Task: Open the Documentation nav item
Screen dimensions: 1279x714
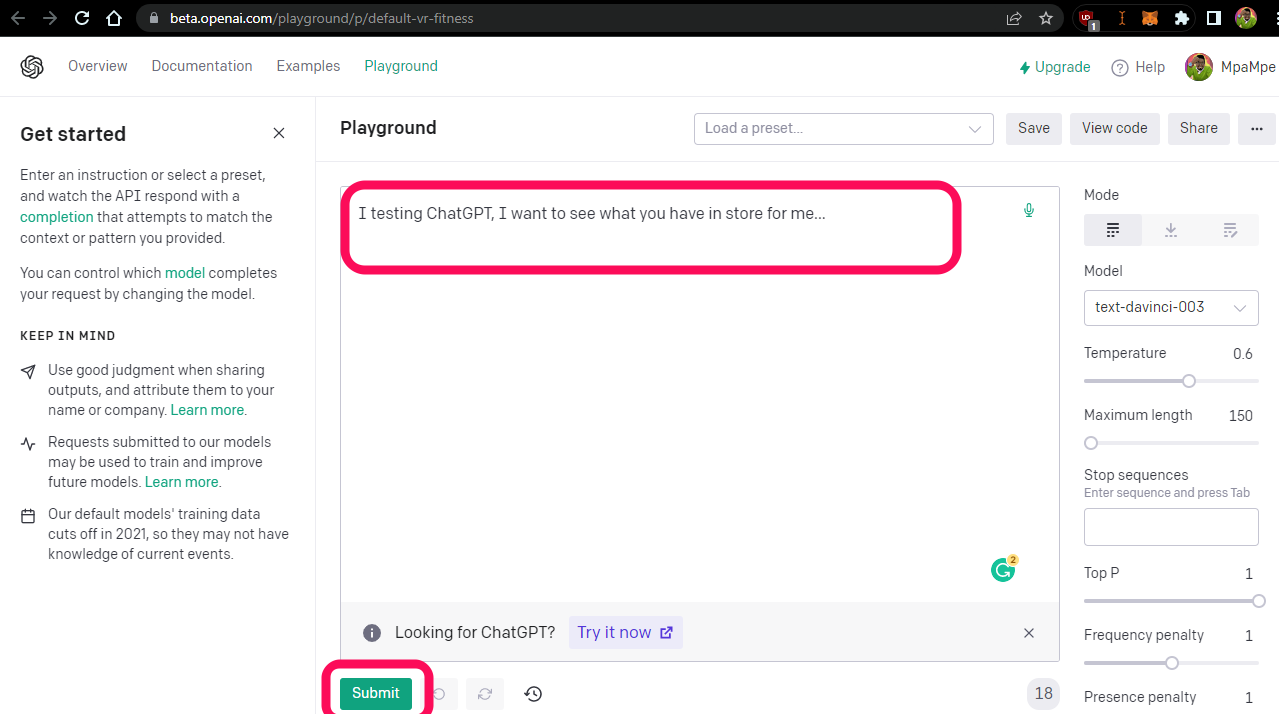Action: point(202,66)
